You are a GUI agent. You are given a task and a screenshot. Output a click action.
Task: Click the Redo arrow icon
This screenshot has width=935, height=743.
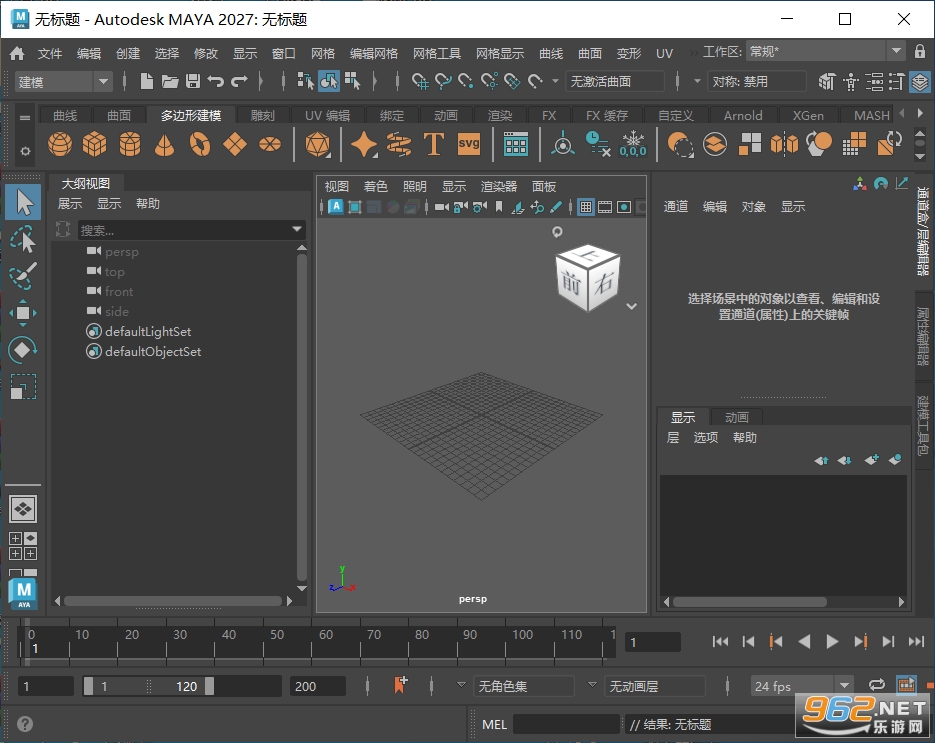click(x=239, y=81)
